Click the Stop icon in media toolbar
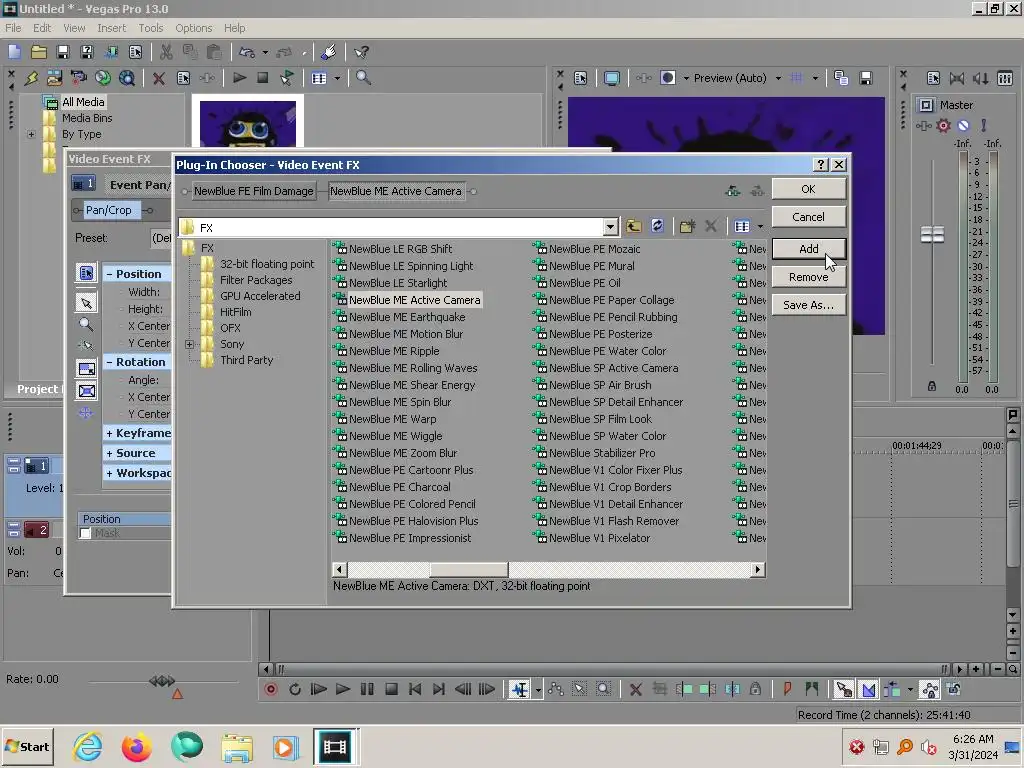Viewport: 1024px width, 768px height. (263, 78)
